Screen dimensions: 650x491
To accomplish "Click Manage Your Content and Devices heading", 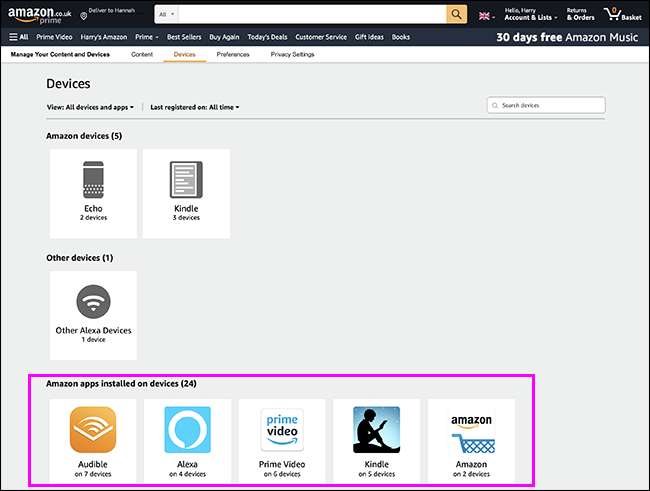I will [60, 54].
